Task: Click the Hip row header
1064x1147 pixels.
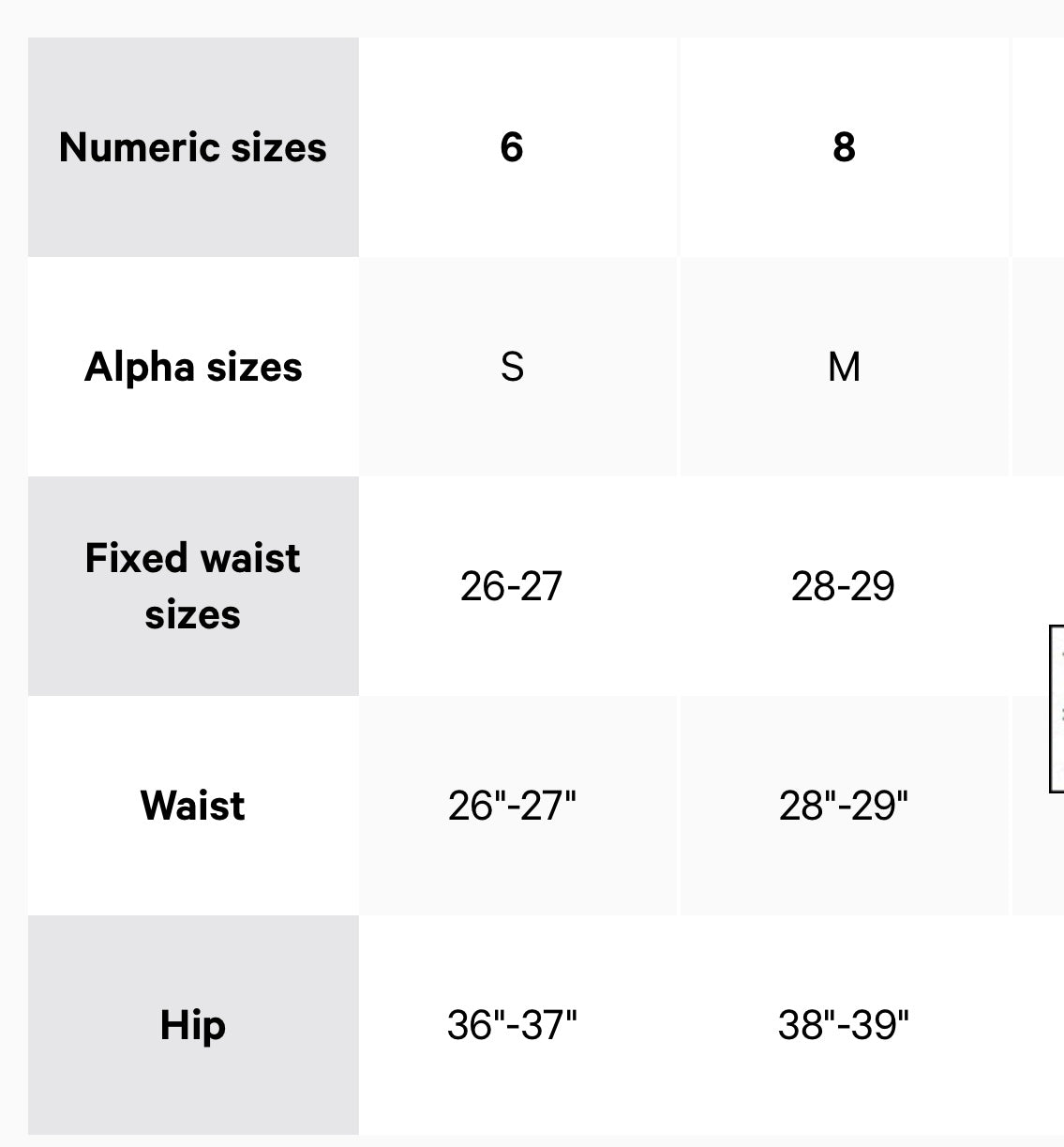Action: coord(193,1025)
